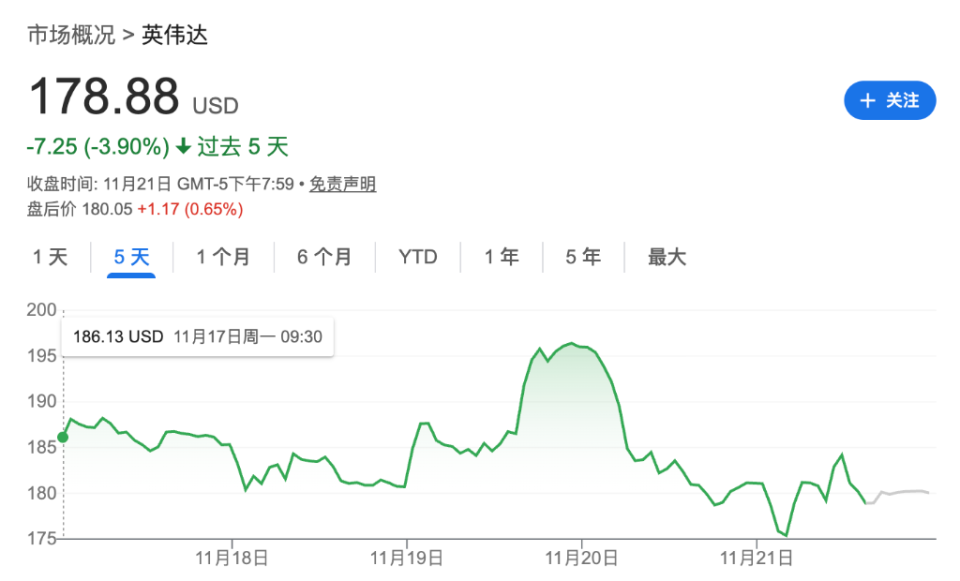The image size is (960, 581).
Task: Click the 186.13 USD tooltip box
Action: [197, 336]
